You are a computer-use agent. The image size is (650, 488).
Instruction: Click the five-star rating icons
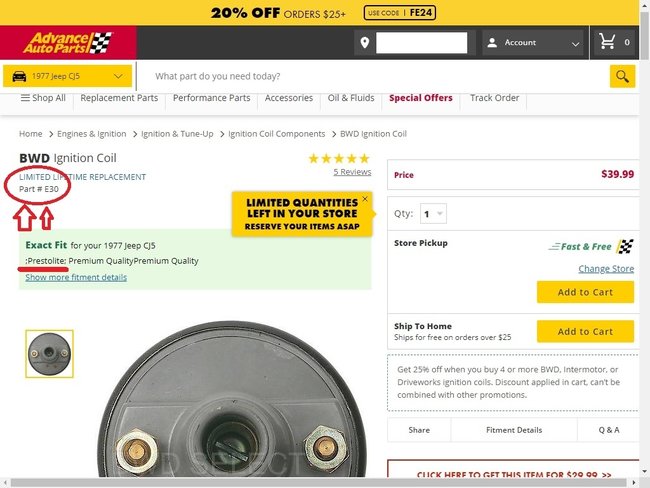point(339,158)
